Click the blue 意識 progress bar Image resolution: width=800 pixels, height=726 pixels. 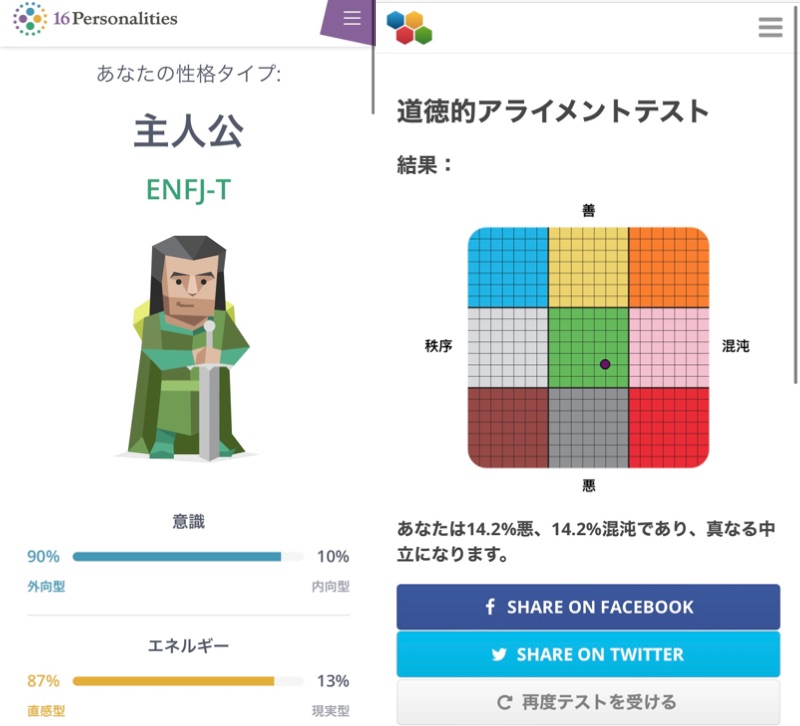177,557
